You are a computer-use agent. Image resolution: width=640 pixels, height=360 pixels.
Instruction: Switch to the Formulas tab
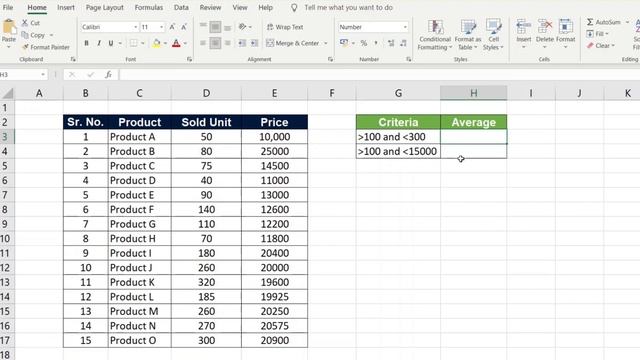pos(149,7)
